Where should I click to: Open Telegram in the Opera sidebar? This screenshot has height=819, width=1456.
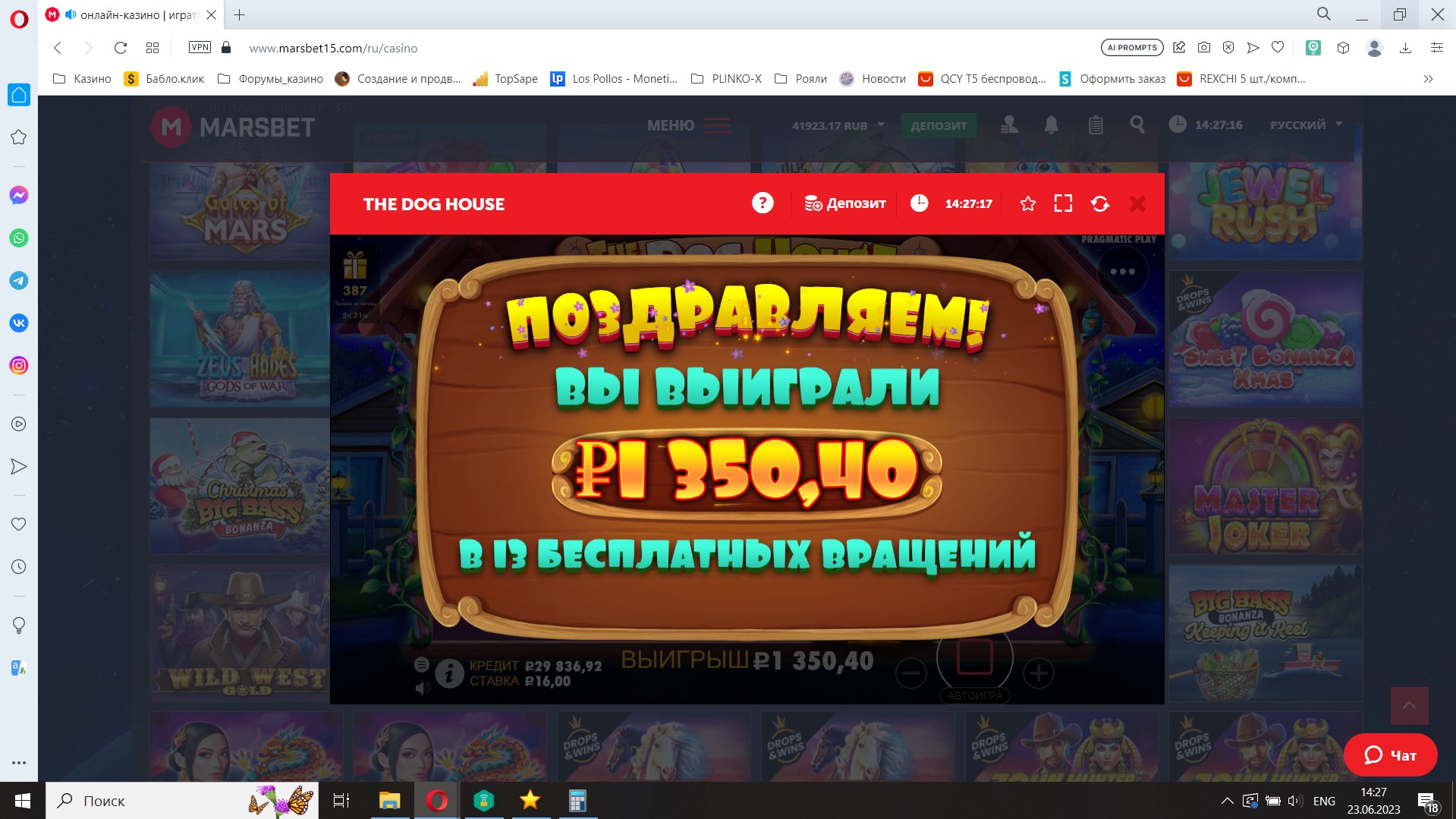pos(19,281)
